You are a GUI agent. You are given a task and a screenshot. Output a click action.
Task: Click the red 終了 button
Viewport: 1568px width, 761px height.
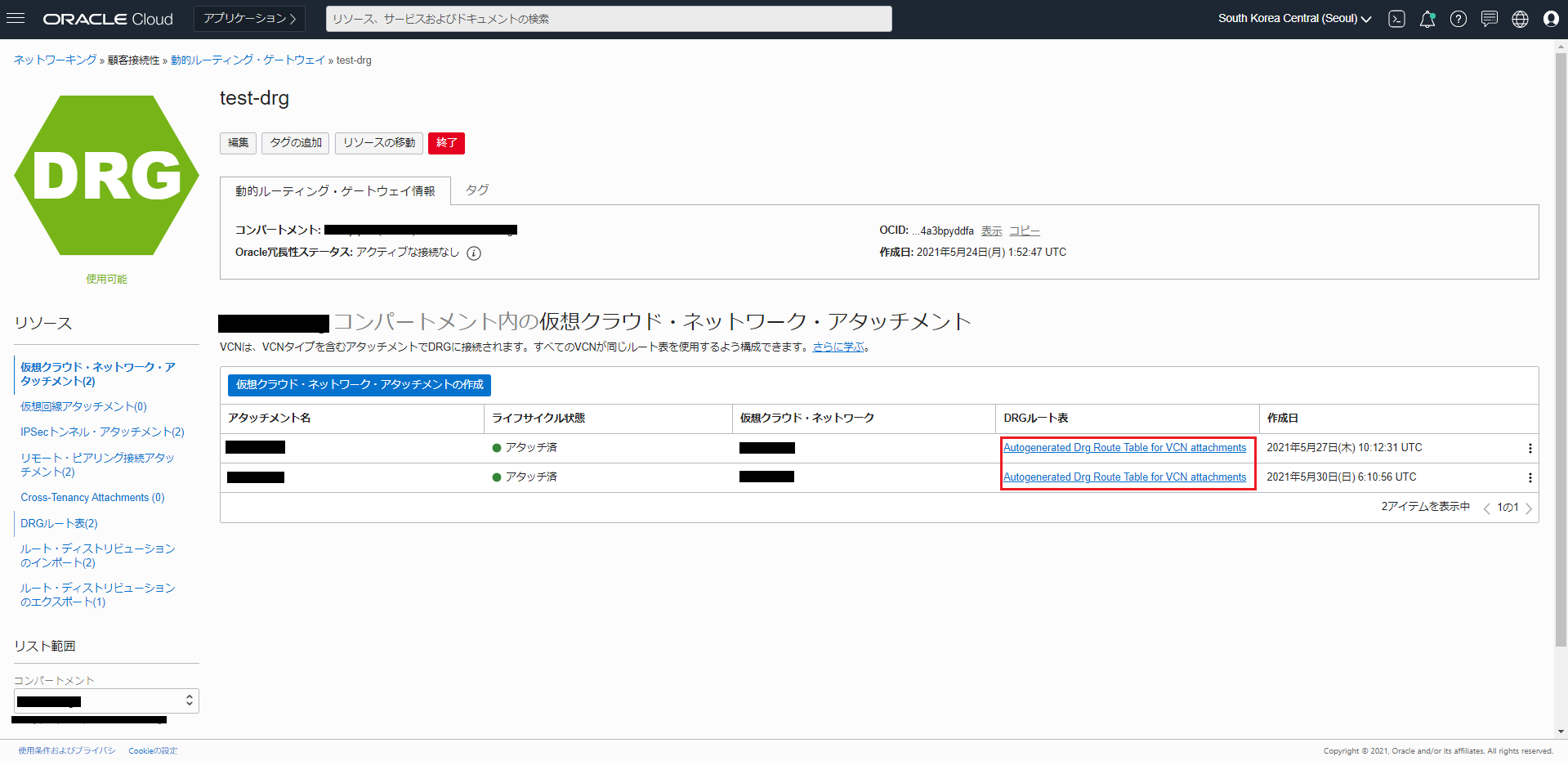(446, 143)
